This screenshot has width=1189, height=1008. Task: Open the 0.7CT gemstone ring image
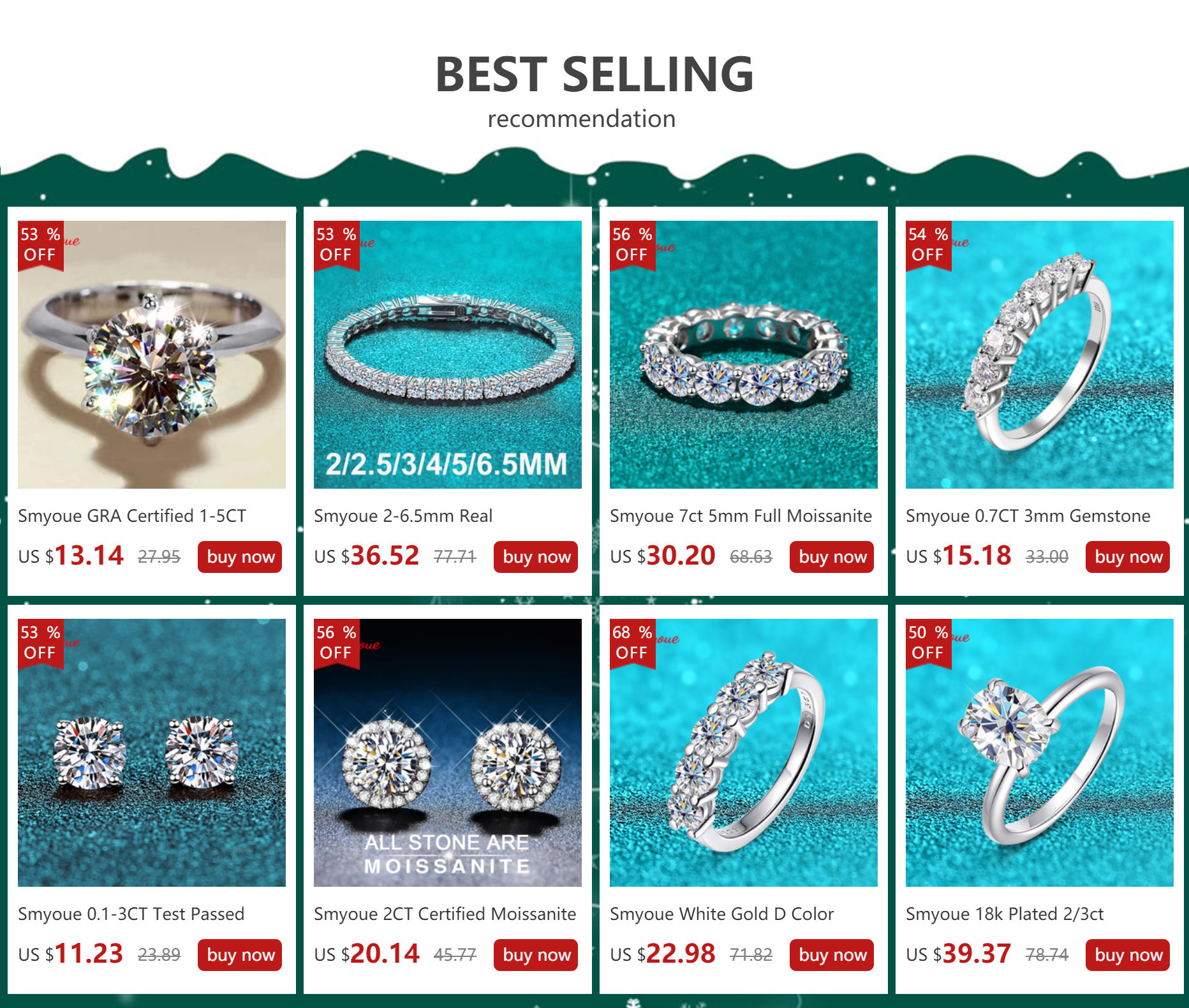1040,355
